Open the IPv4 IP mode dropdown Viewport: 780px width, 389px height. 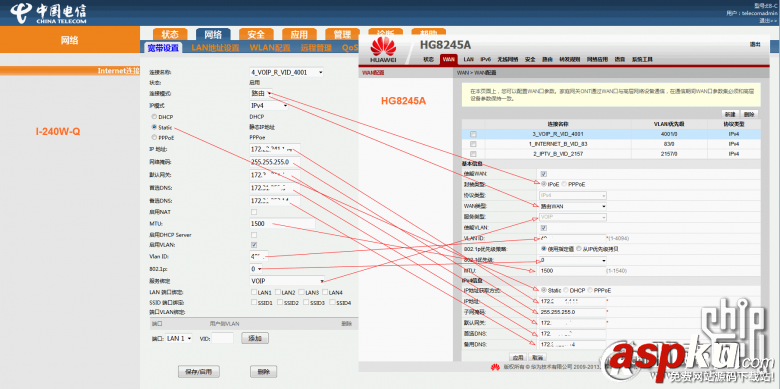tap(269, 105)
